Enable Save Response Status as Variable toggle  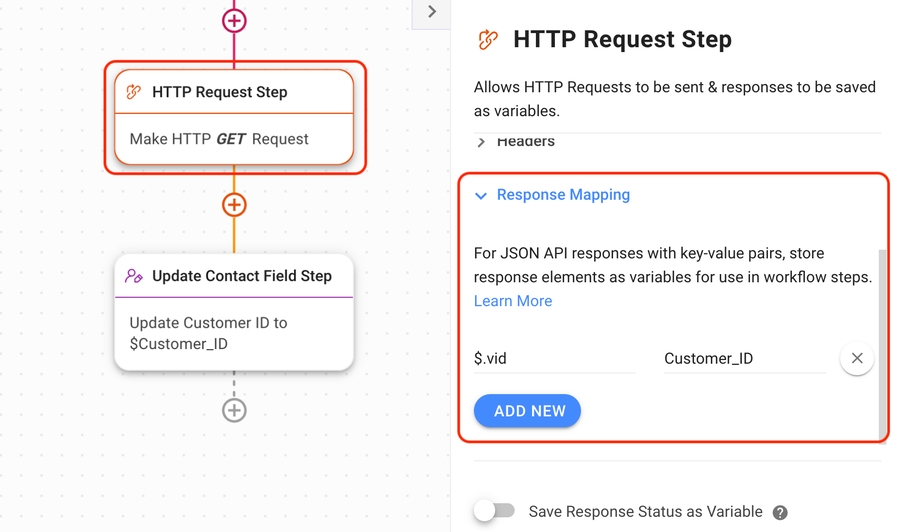click(x=494, y=511)
